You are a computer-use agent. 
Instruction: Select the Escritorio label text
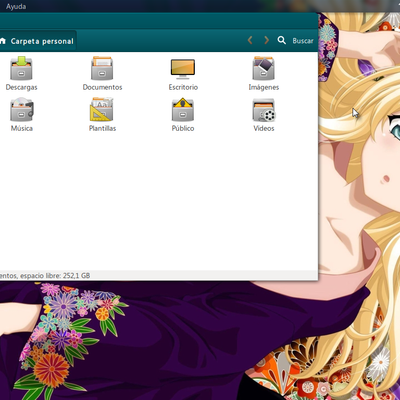click(x=183, y=87)
